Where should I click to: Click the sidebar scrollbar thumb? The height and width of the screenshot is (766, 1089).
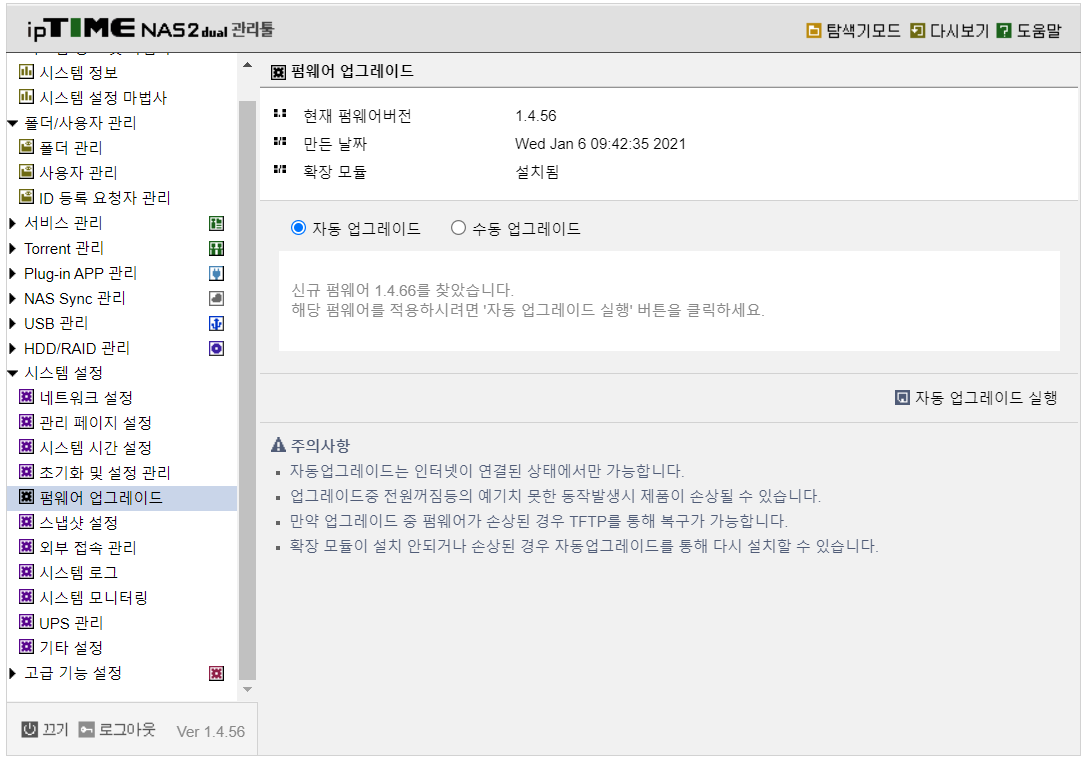point(247,390)
